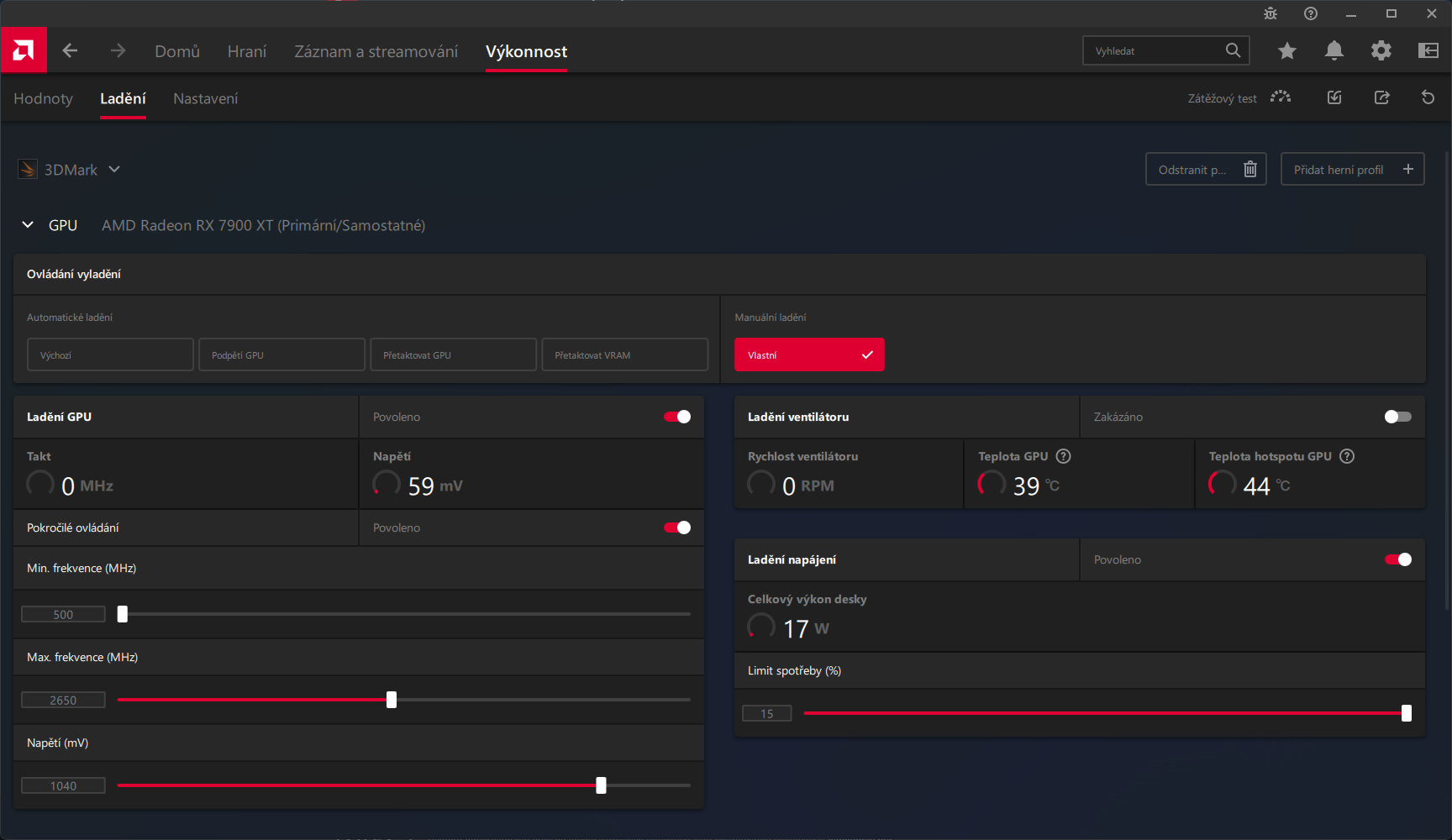Open the bug report icon
1452x840 pixels.
(x=1270, y=13)
